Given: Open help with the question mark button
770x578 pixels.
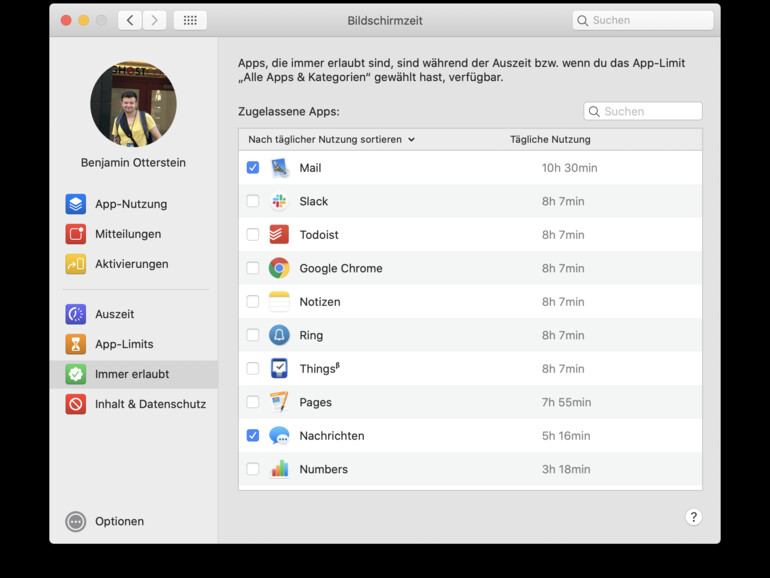Looking at the screenshot, I should point(693,517).
